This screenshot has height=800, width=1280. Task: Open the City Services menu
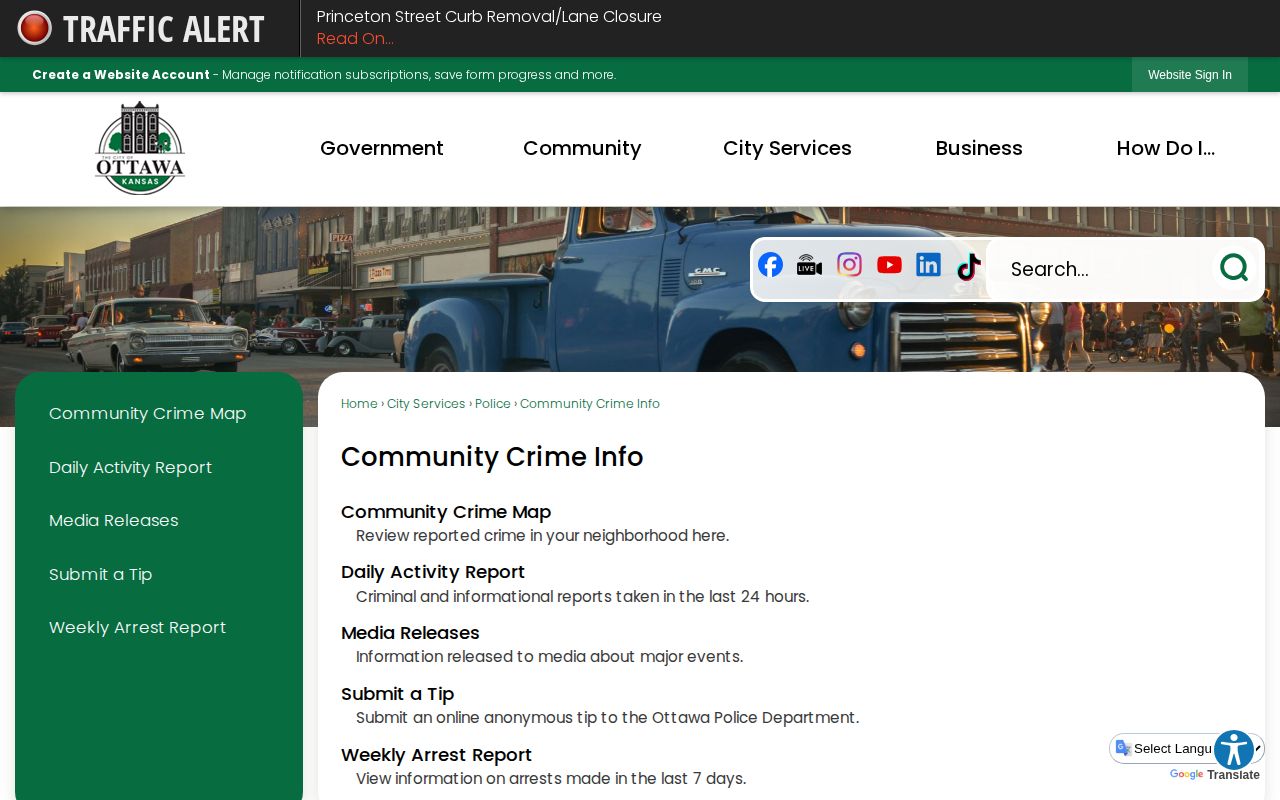pyautogui.click(x=787, y=148)
